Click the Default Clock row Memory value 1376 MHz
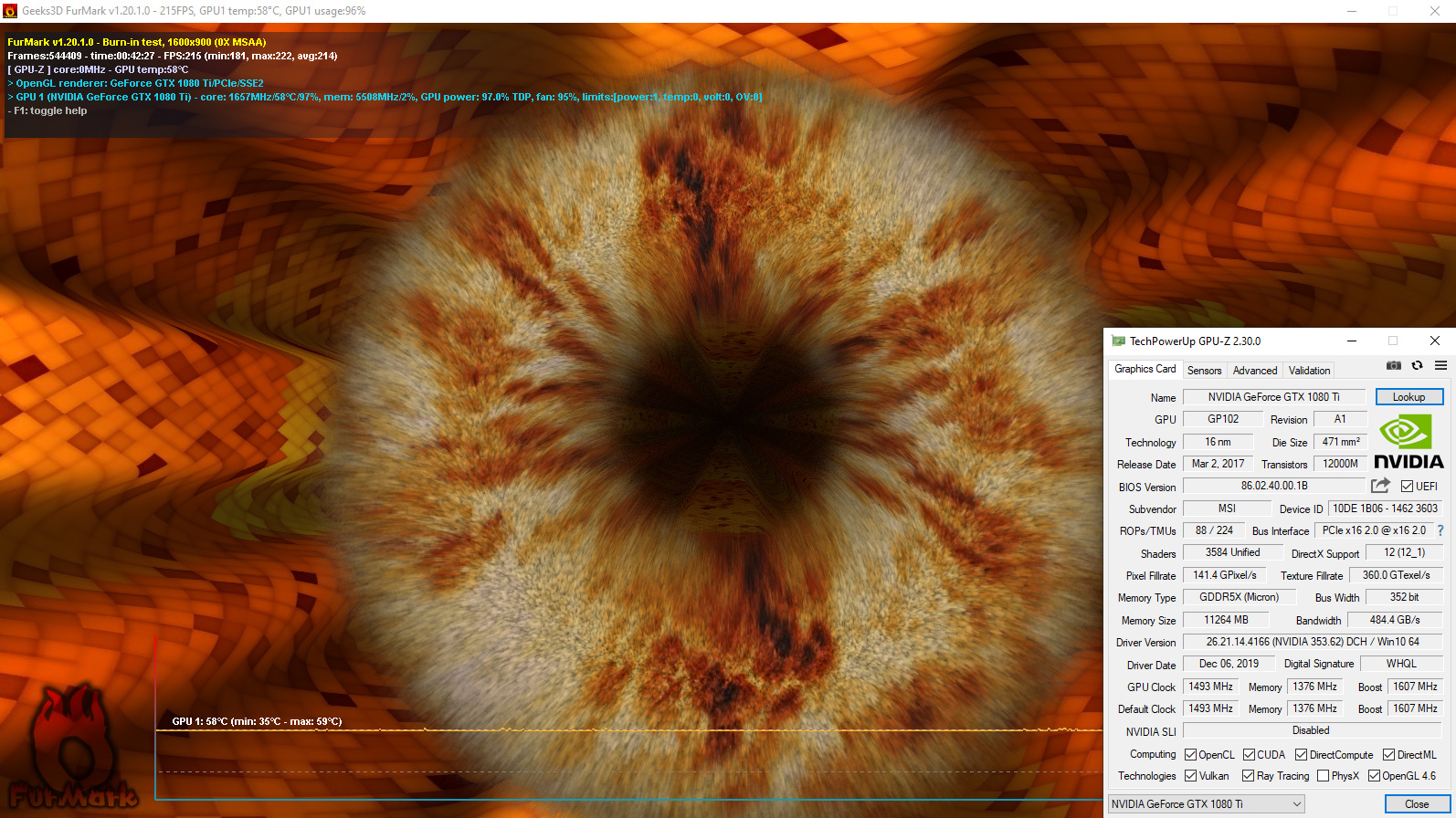 pos(1314,708)
